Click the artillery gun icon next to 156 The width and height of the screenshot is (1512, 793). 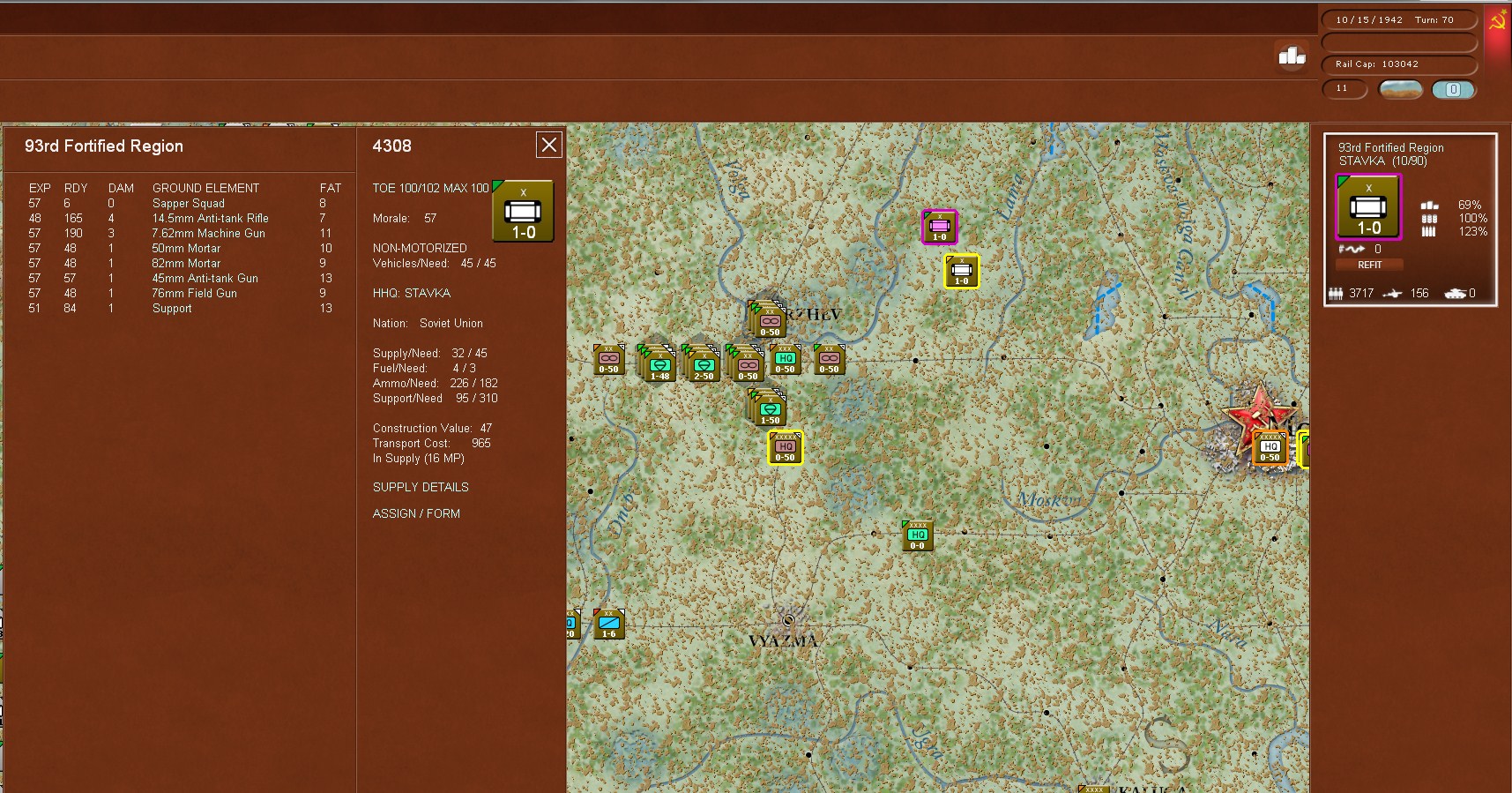[1392, 294]
